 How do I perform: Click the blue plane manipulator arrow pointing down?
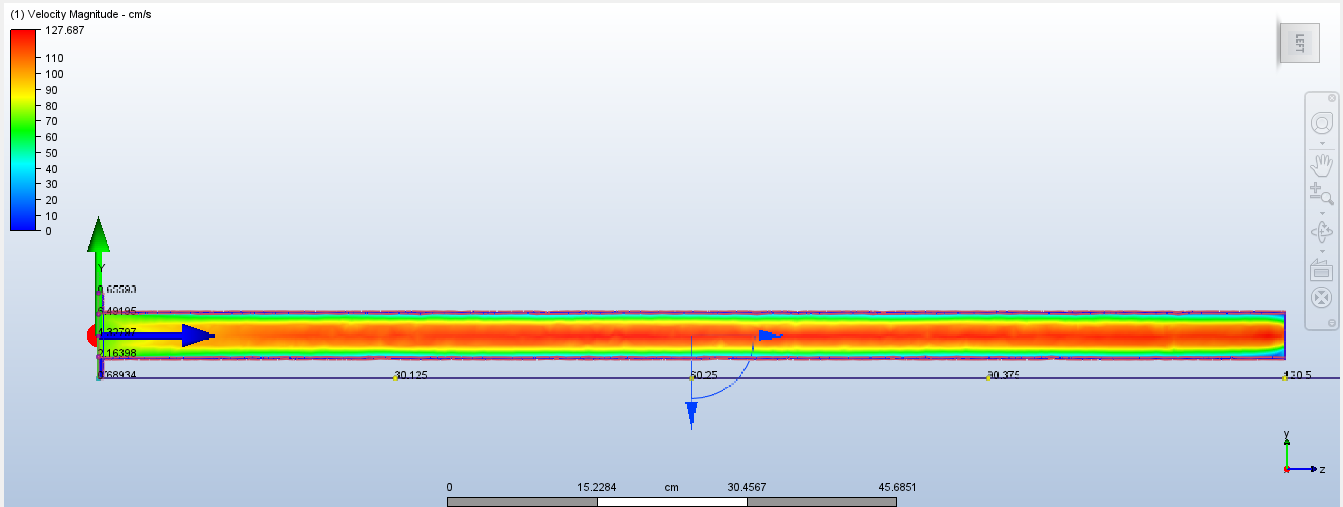pyautogui.click(x=691, y=414)
